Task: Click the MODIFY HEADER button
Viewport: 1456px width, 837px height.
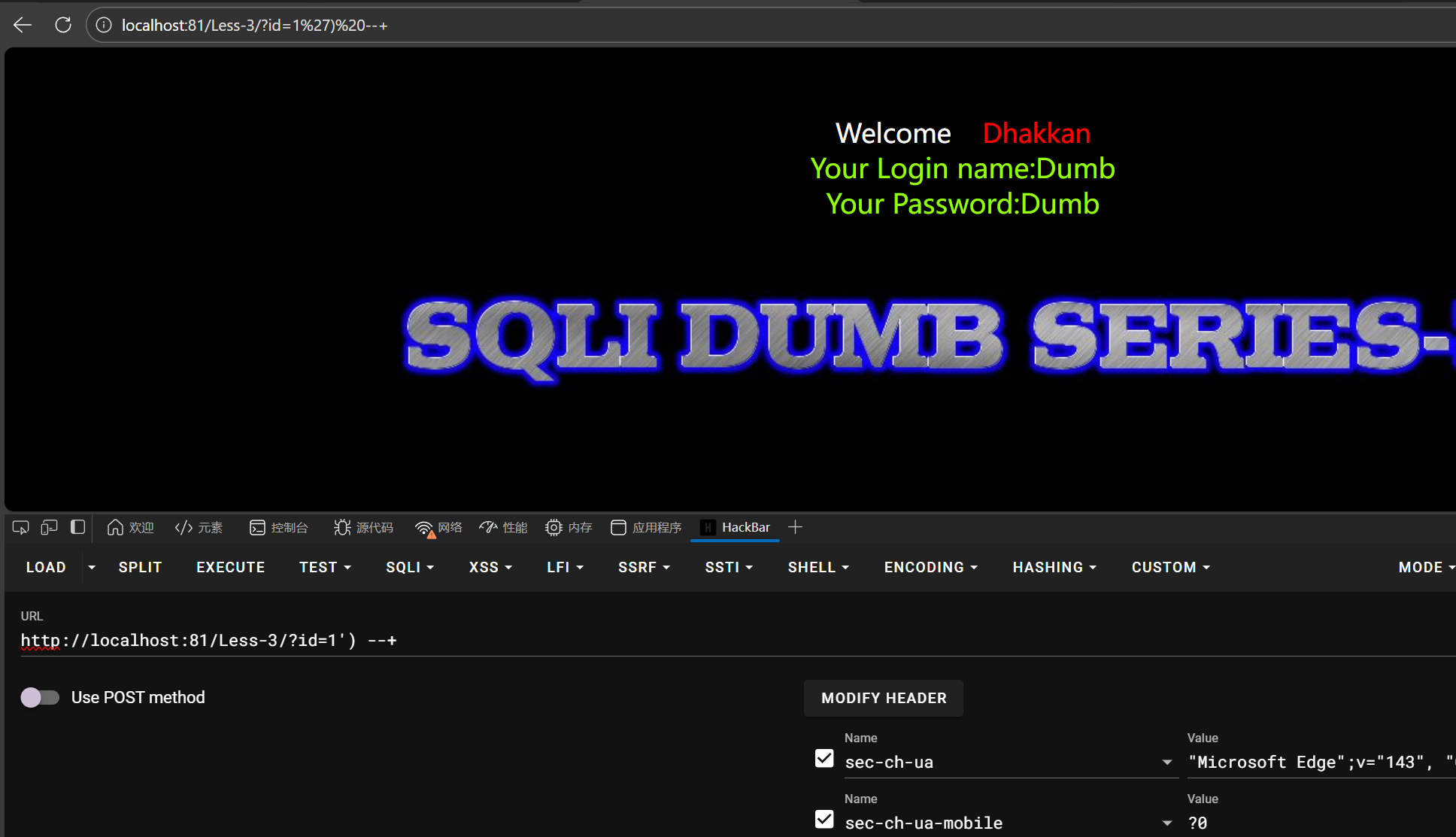Action: pyautogui.click(x=884, y=698)
